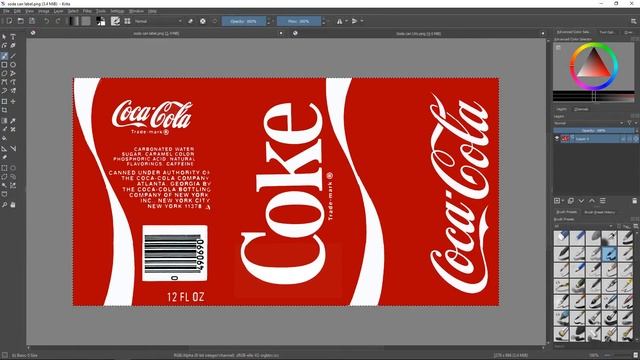This screenshot has height=360, width=640.
Task: Select the Rectangle shape tool
Action: click(4, 64)
